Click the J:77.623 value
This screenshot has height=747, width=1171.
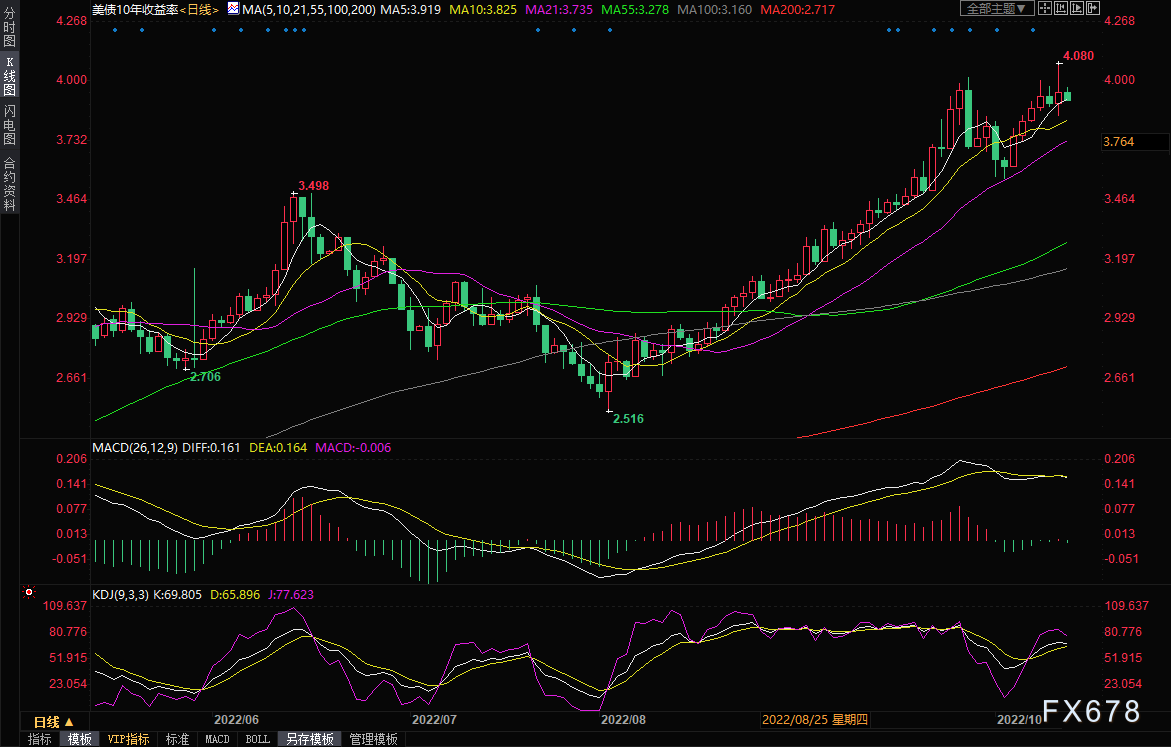pos(291,595)
